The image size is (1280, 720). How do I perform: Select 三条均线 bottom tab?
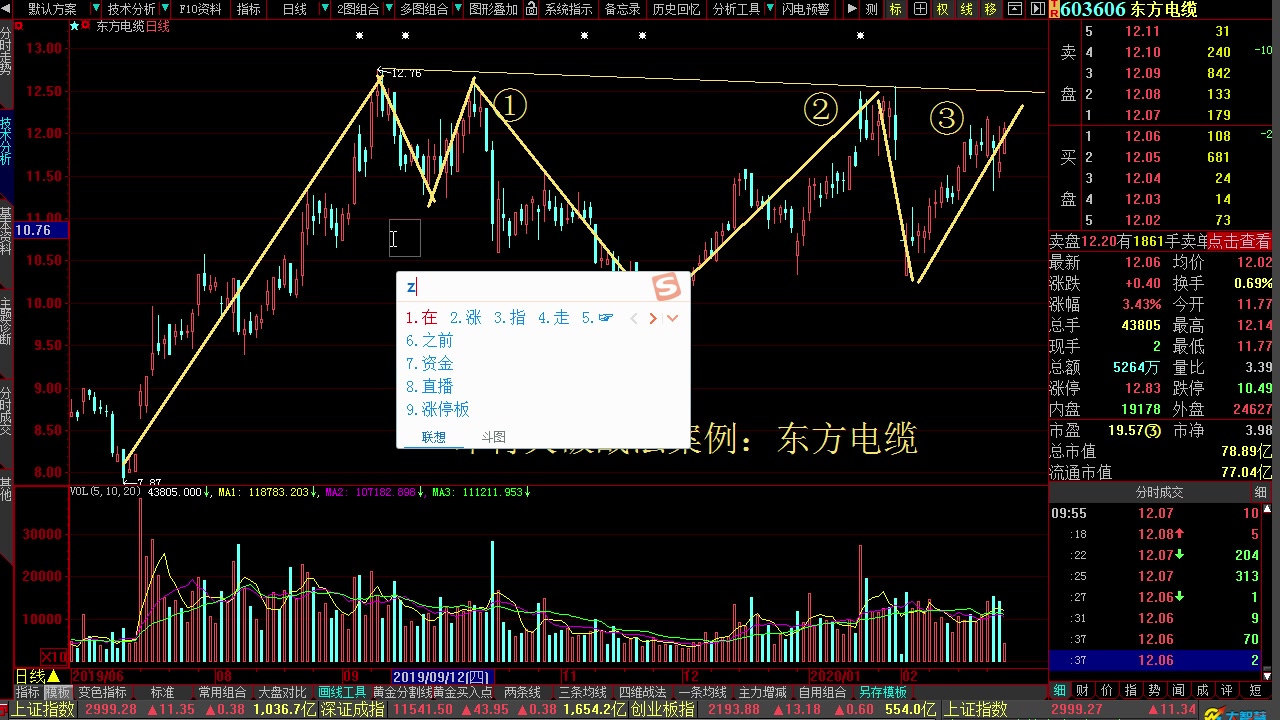(583, 692)
